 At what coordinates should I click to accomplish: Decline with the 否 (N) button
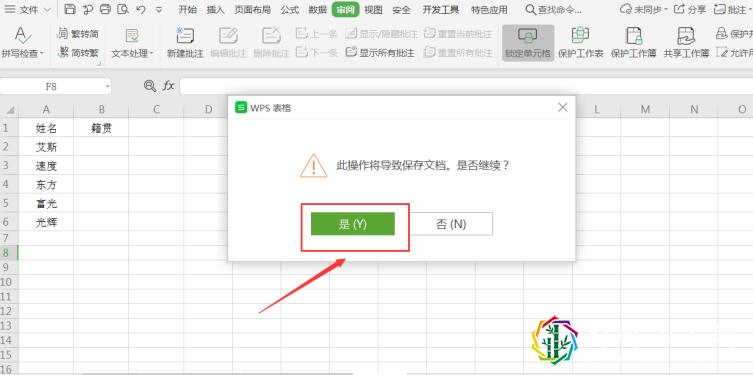pyautogui.click(x=451, y=224)
